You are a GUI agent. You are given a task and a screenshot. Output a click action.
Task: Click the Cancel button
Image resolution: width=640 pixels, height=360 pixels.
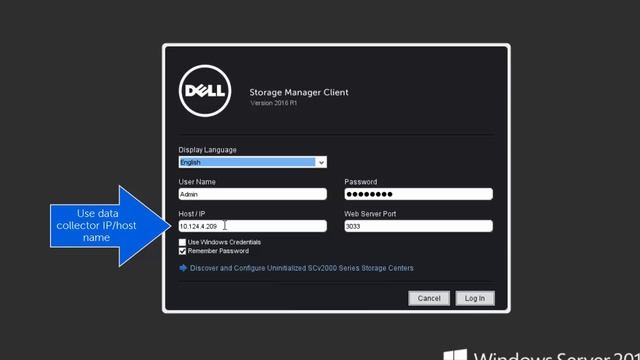[x=429, y=298]
